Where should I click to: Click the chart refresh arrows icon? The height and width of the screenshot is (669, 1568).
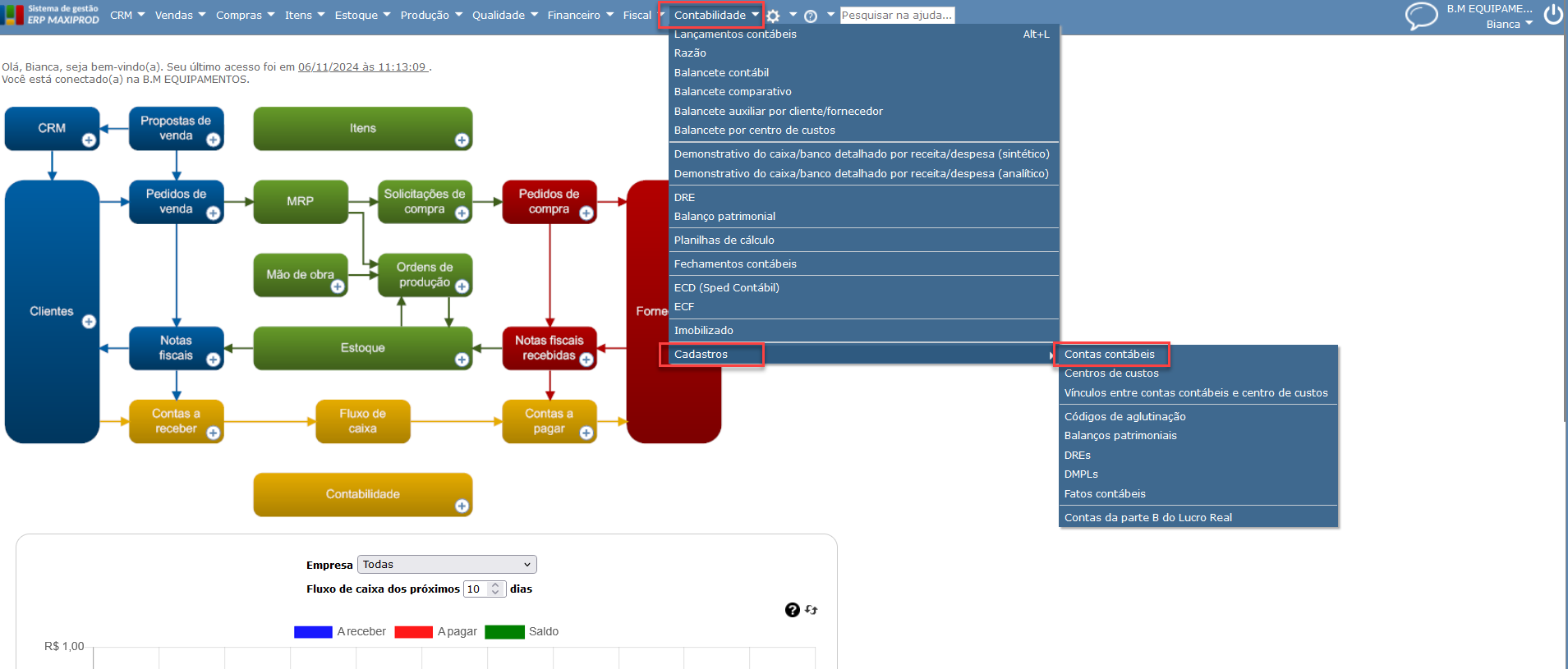812,610
